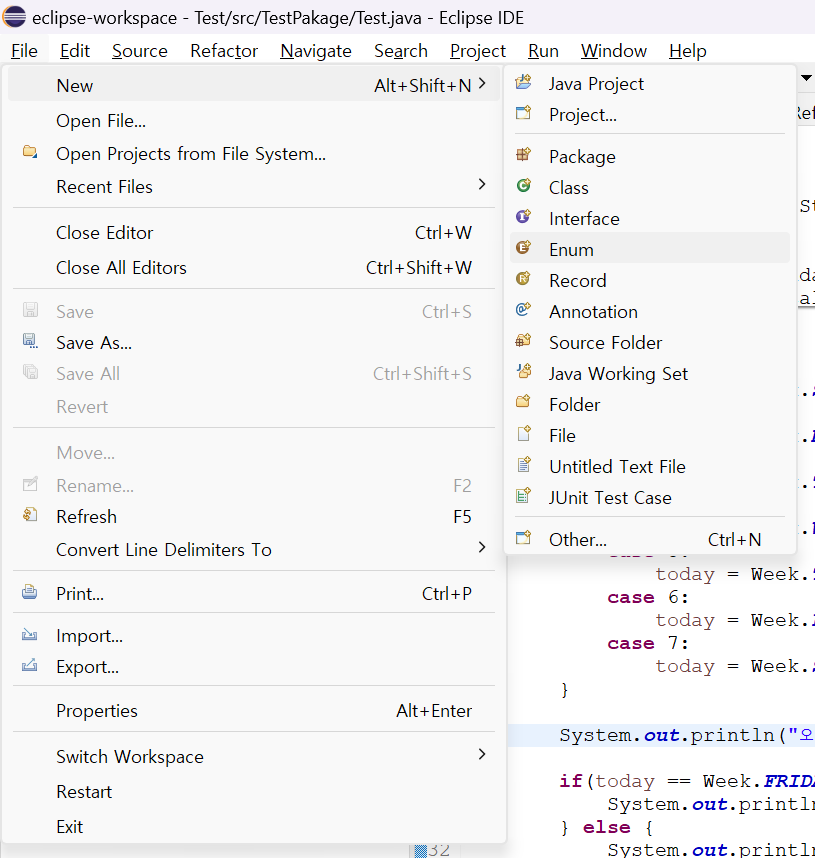The height and width of the screenshot is (858, 815).
Task: Click the Folder icon in New submenu
Action: pyautogui.click(x=523, y=403)
